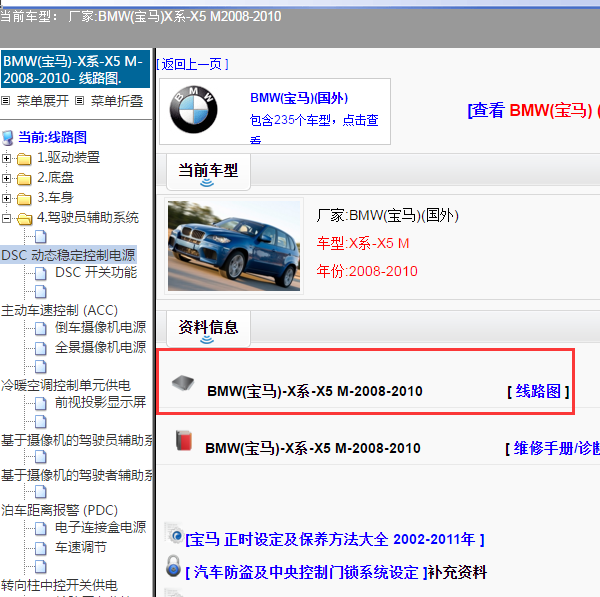Select 转向柱中控开关供电 in the tree
Image resolution: width=600 pixels, height=597 pixels.
[x=59, y=585]
